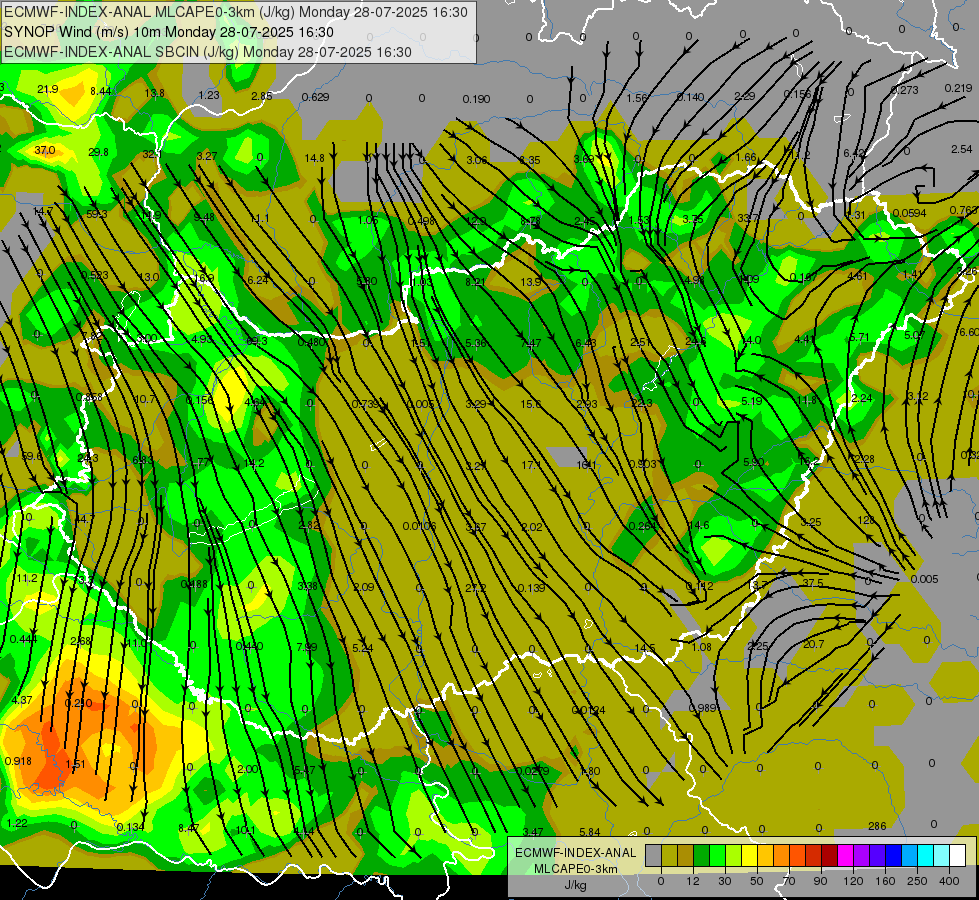Click the map value '5.84'
979x900 pixels.
(589, 832)
